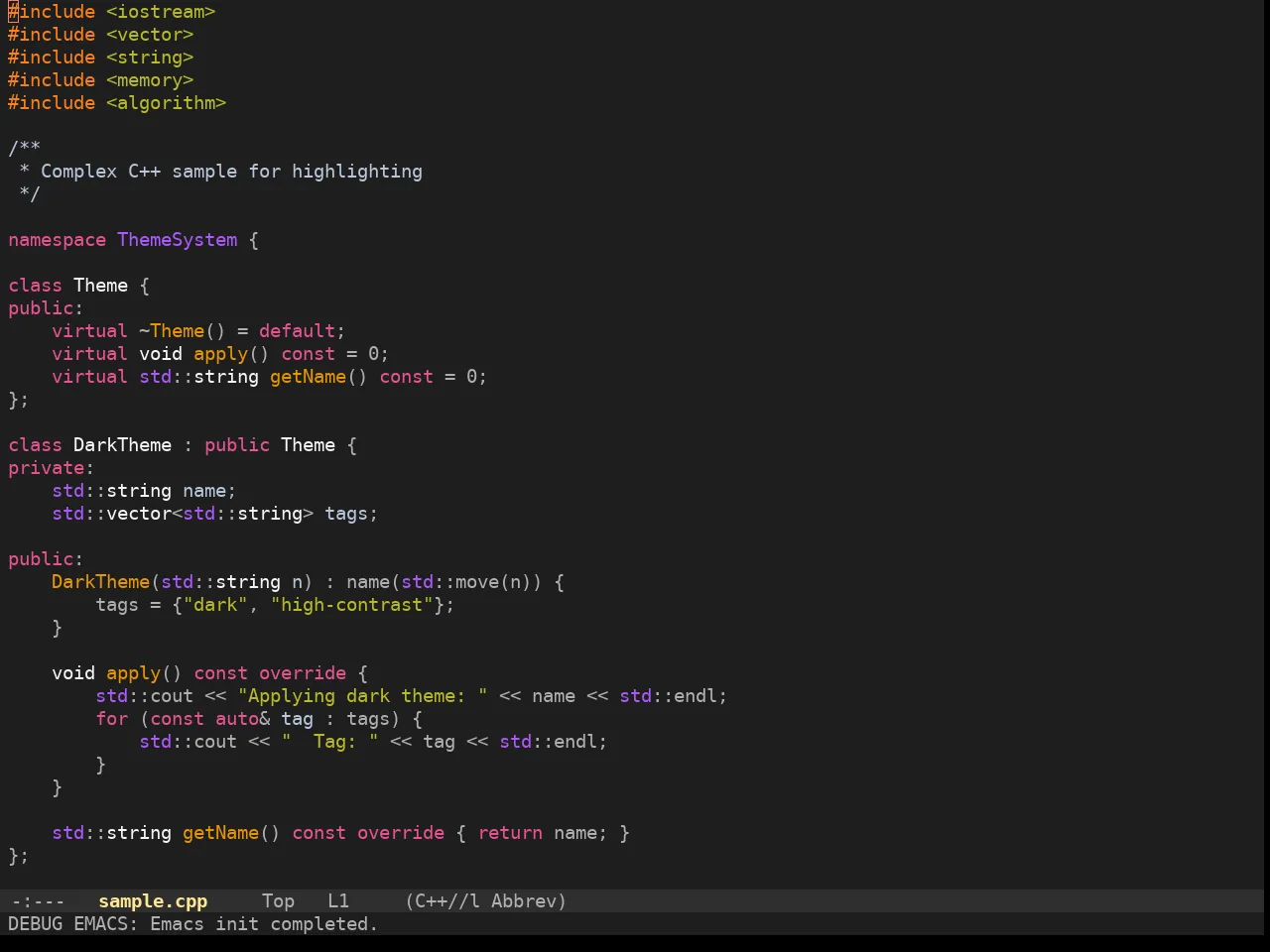Click the 'private:' access specifier

click(x=52, y=468)
